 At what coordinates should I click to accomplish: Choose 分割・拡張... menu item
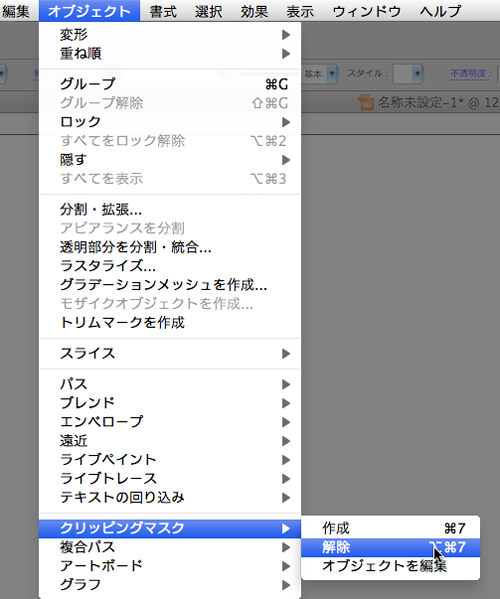click(x=170, y=209)
